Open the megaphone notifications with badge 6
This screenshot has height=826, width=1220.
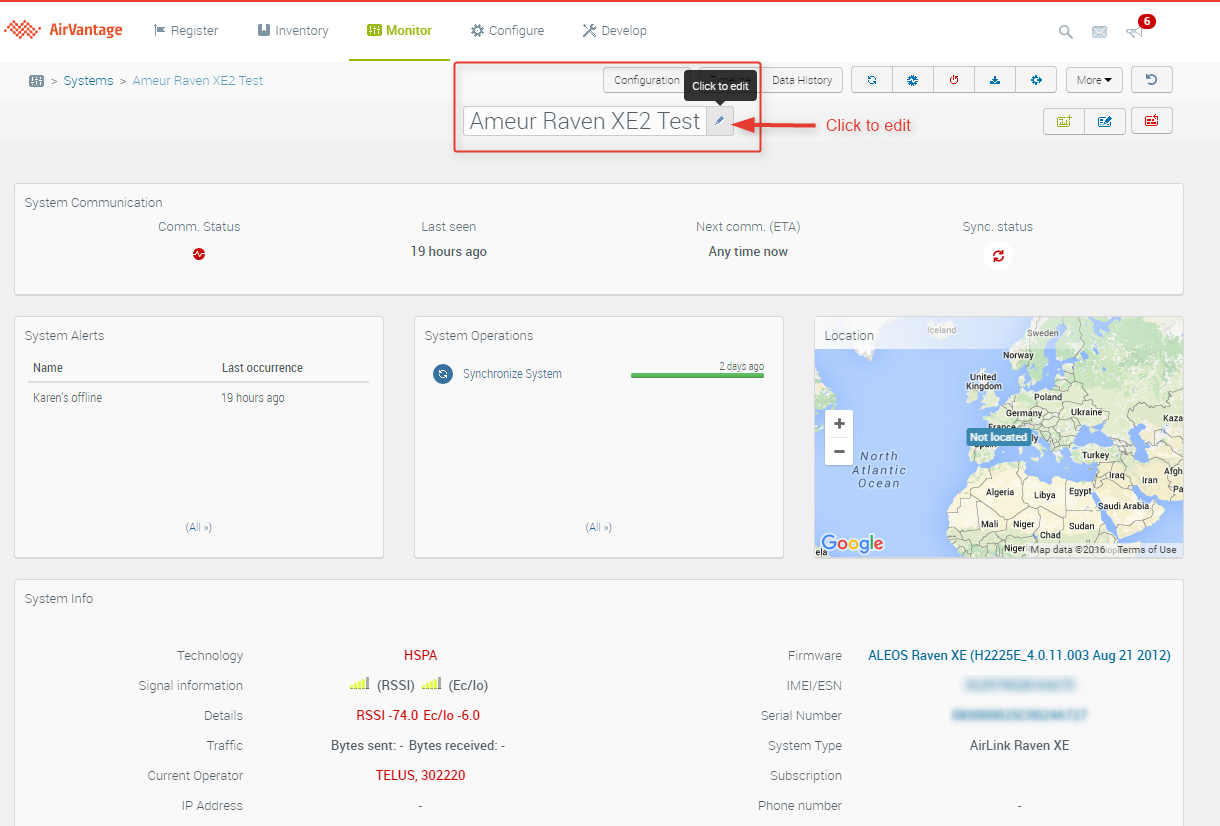pos(1134,32)
